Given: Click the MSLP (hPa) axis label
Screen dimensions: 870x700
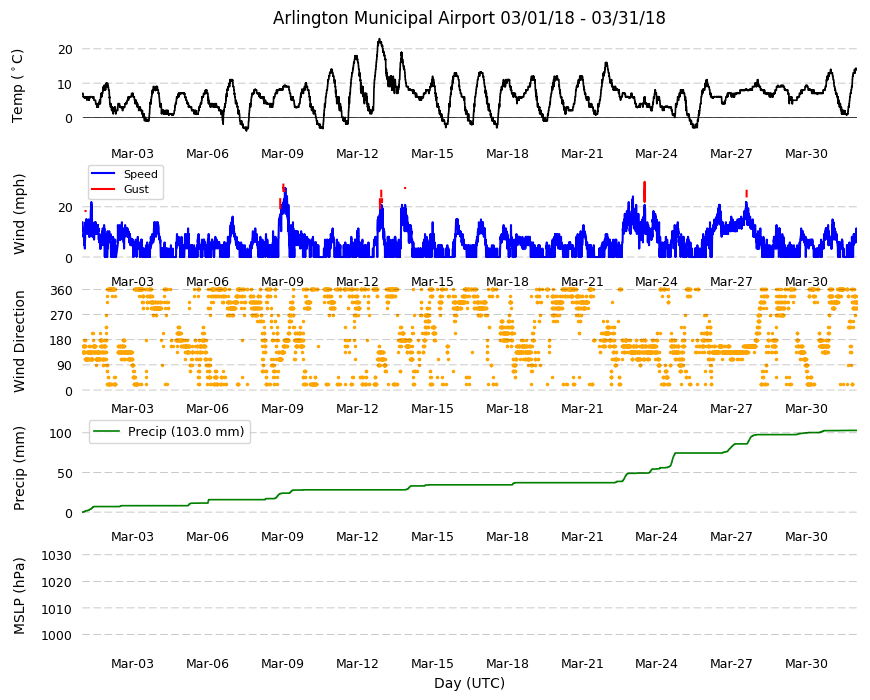Looking at the screenshot, I should (x=19, y=596).
